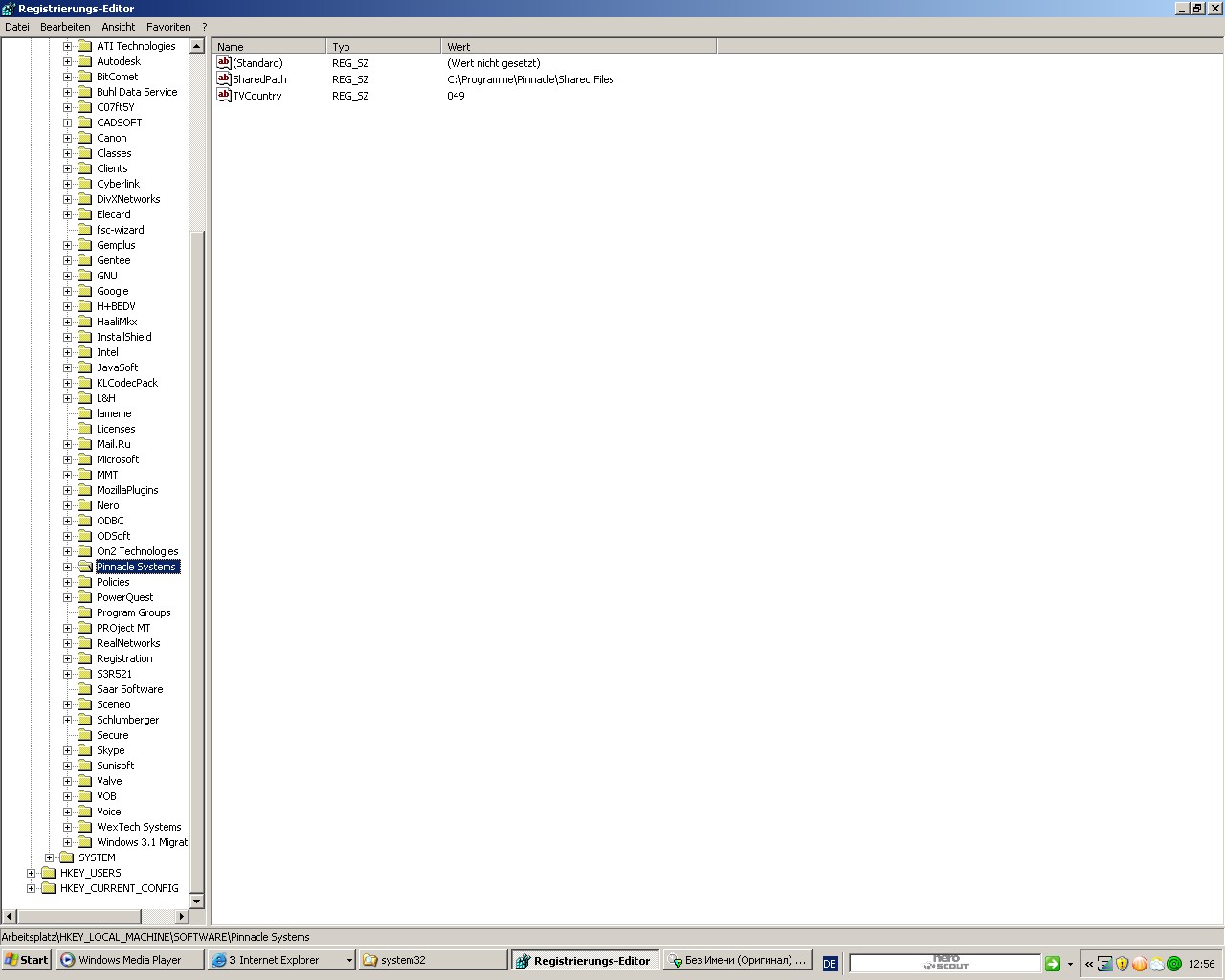The width and height of the screenshot is (1225, 980).
Task: Click the monitor tray icon beside the chevron
Action: (1104, 964)
